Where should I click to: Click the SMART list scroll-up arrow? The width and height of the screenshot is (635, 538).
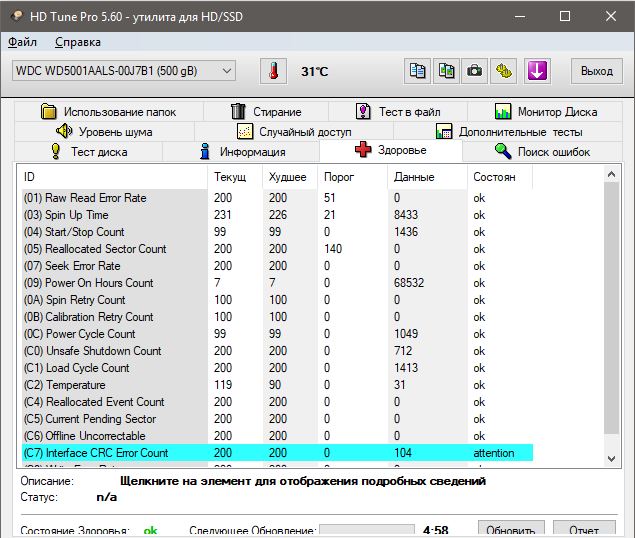point(612,174)
